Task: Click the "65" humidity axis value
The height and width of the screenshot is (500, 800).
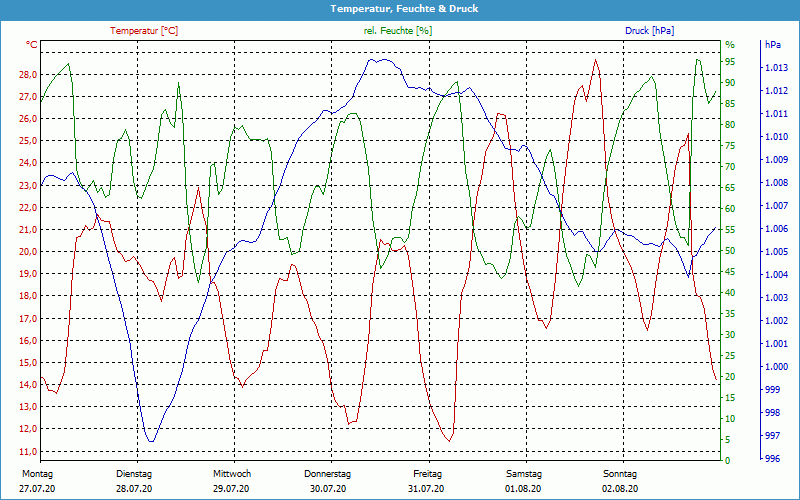Action: point(731,188)
